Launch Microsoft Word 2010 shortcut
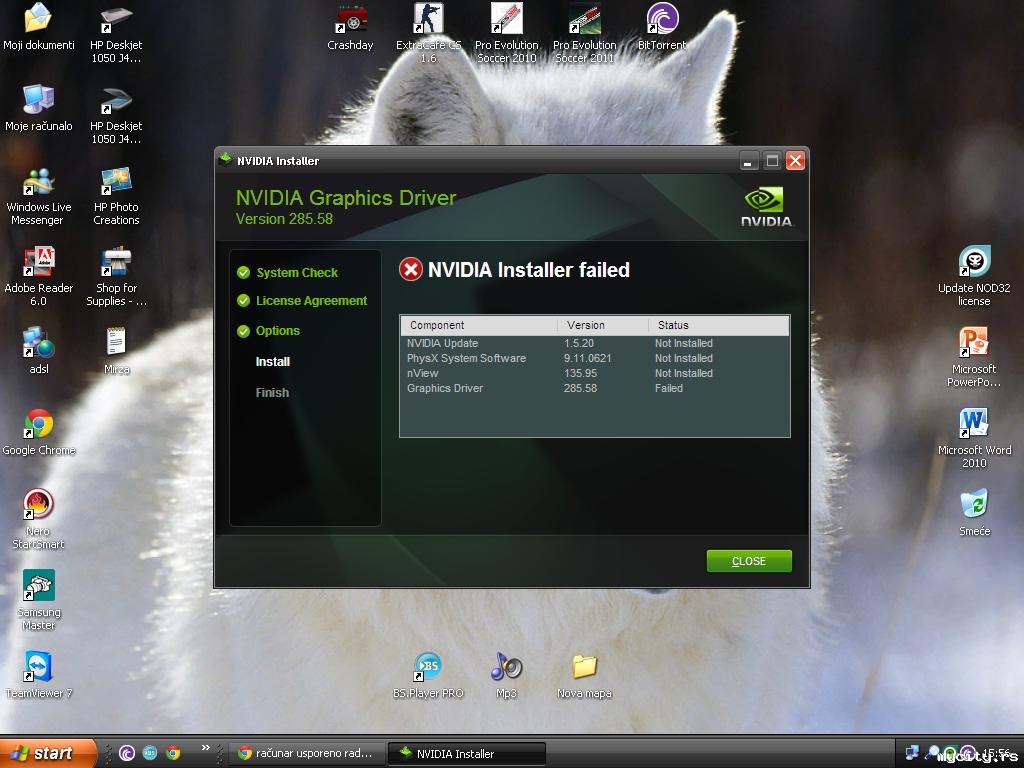This screenshot has width=1024, height=768. click(974, 438)
